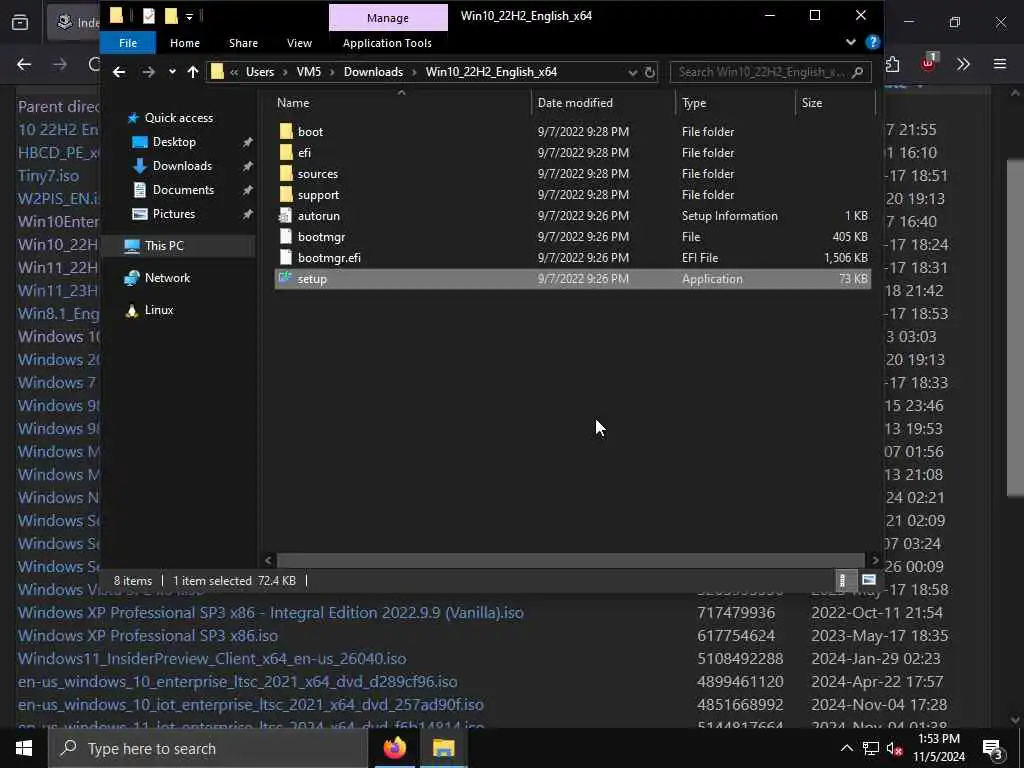
Task: Sort by Date modified column header
Action: click(x=575, y=103)
